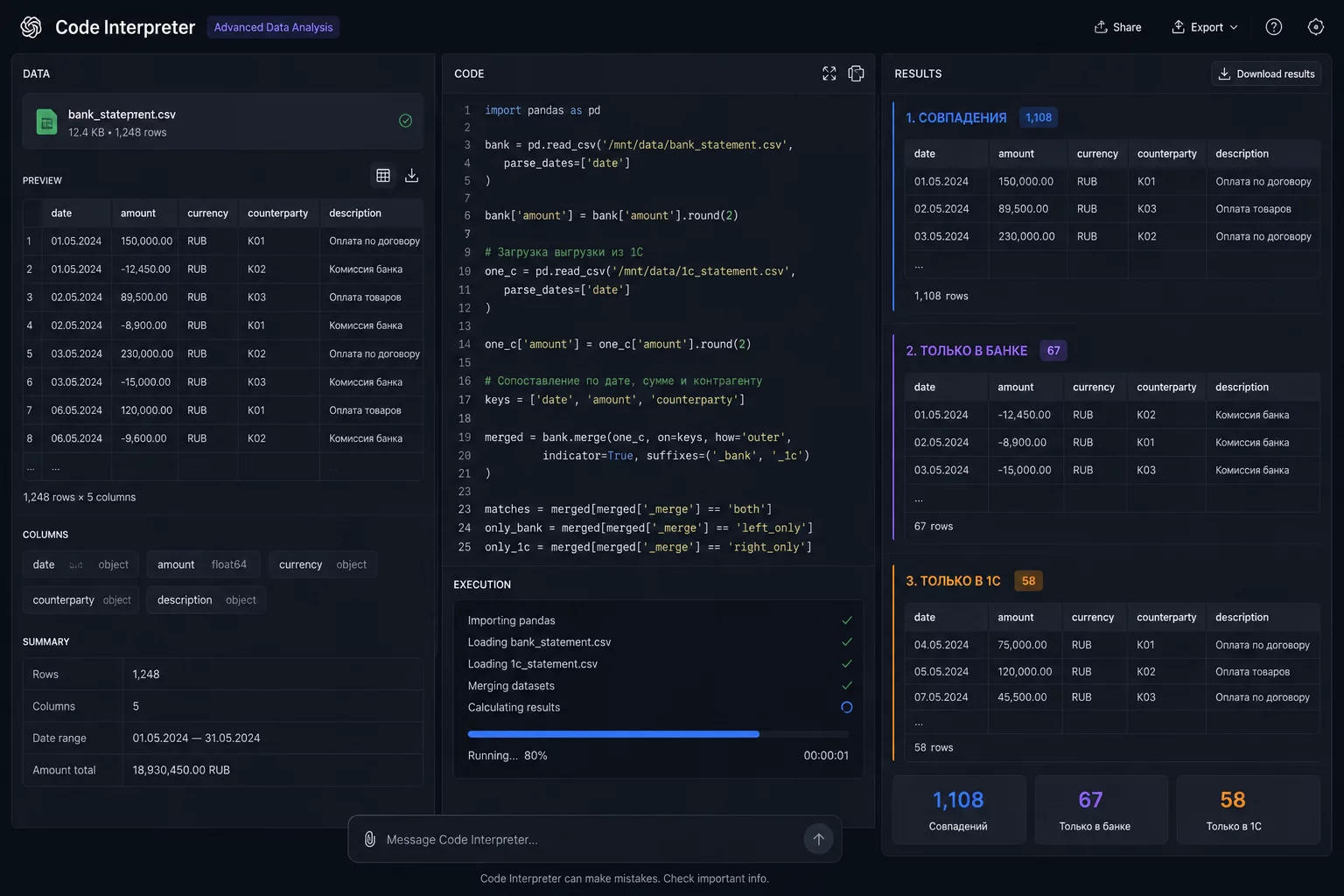This screenshot has width=1344, height=896.
Task: Select the Только в 1С summary card
Action: click(x=1249, y=809)
